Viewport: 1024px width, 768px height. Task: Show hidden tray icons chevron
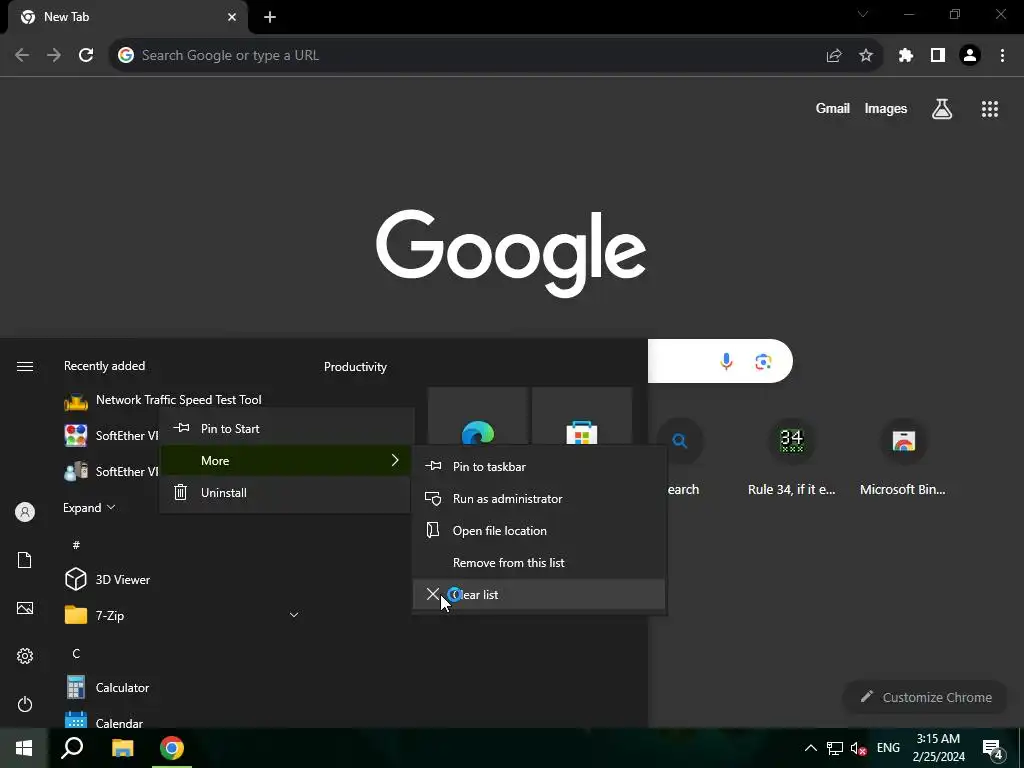coord(810,748)
